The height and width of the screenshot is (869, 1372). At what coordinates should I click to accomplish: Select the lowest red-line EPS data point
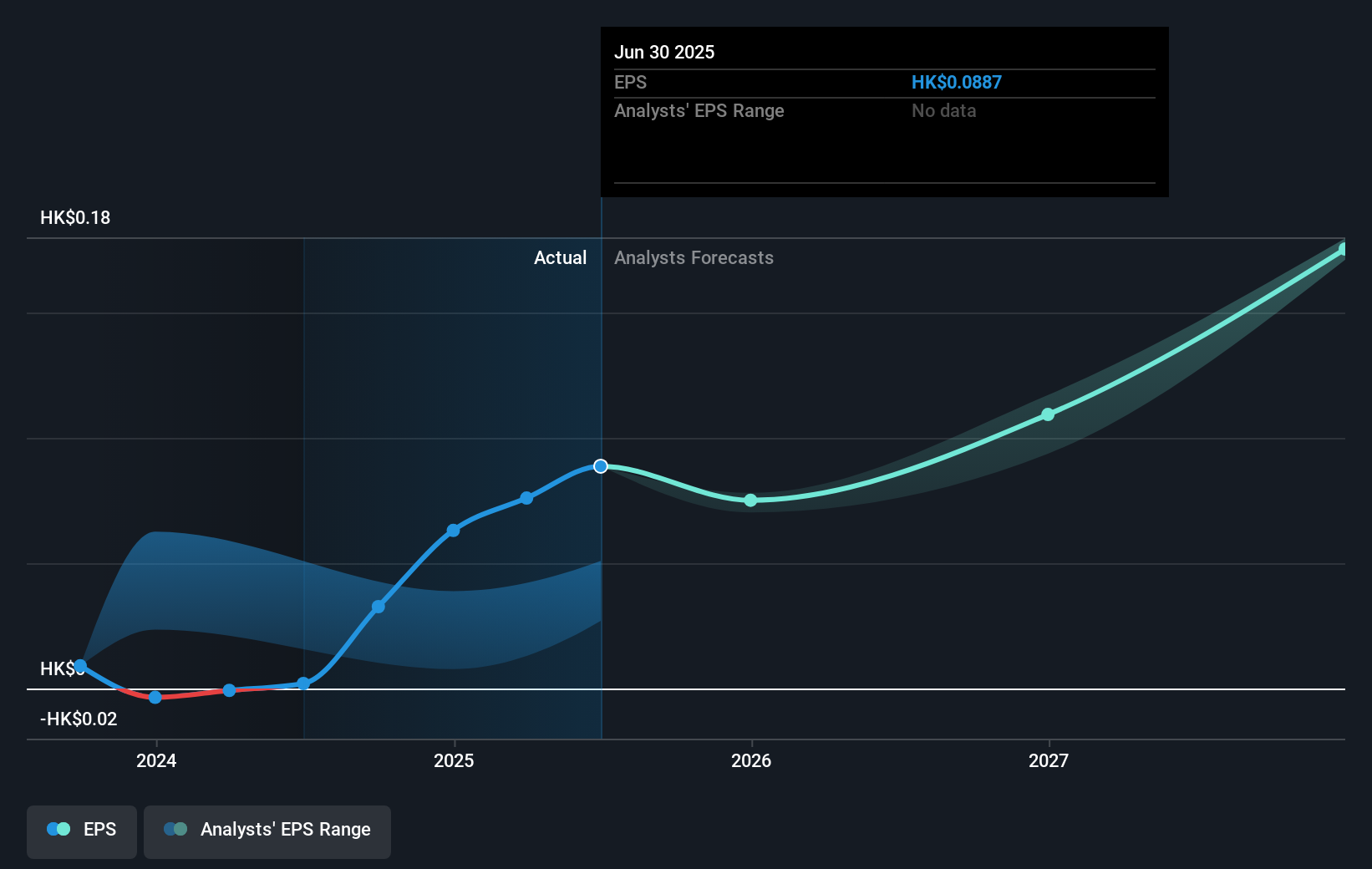click(x=155, y=697)
